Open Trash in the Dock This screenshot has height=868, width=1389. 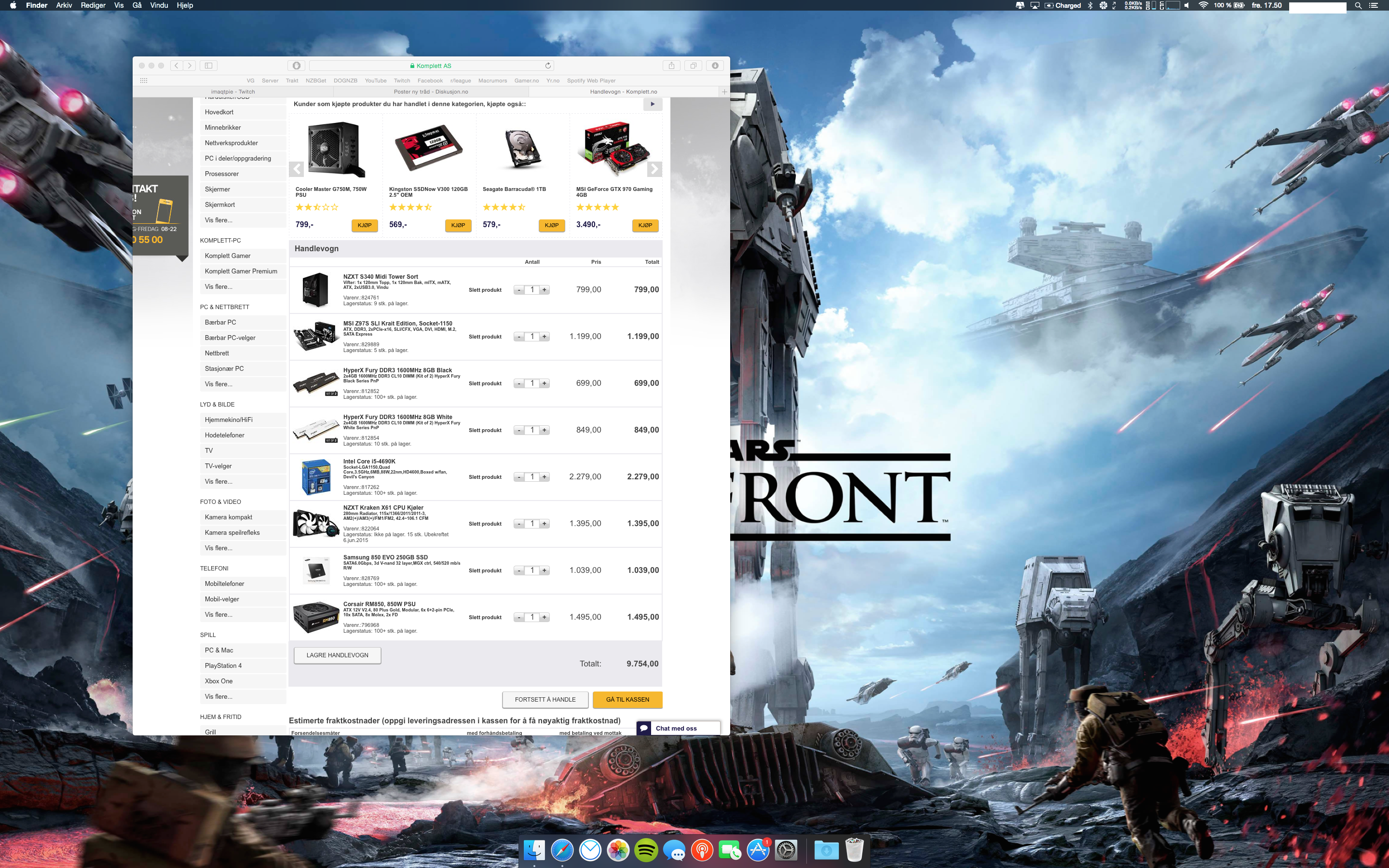tap(854, 850)
